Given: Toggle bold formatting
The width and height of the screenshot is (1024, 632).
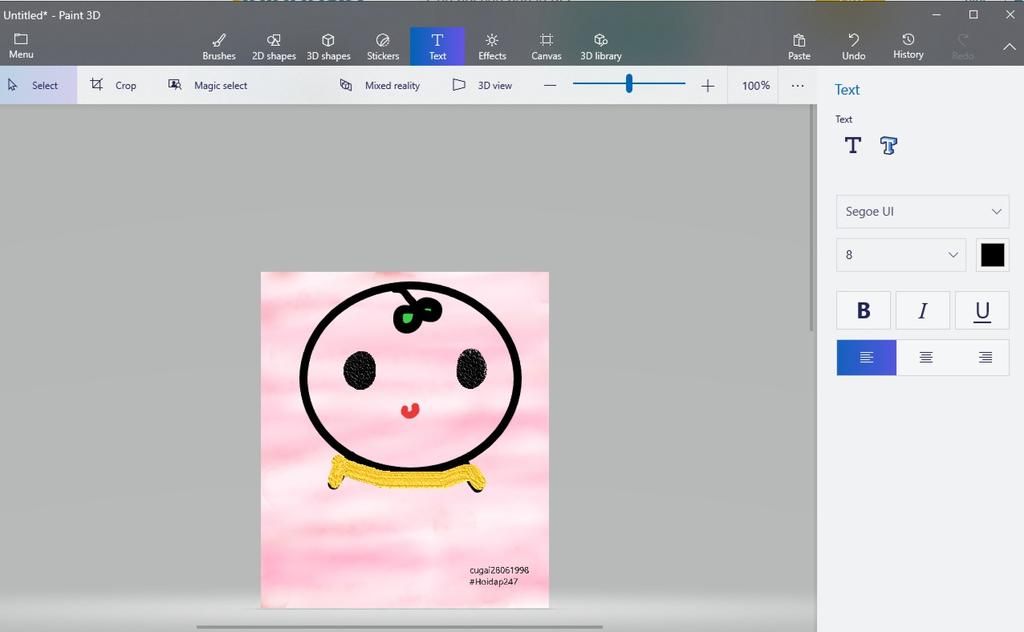Looking at the screenshot, I should point(863,311).
